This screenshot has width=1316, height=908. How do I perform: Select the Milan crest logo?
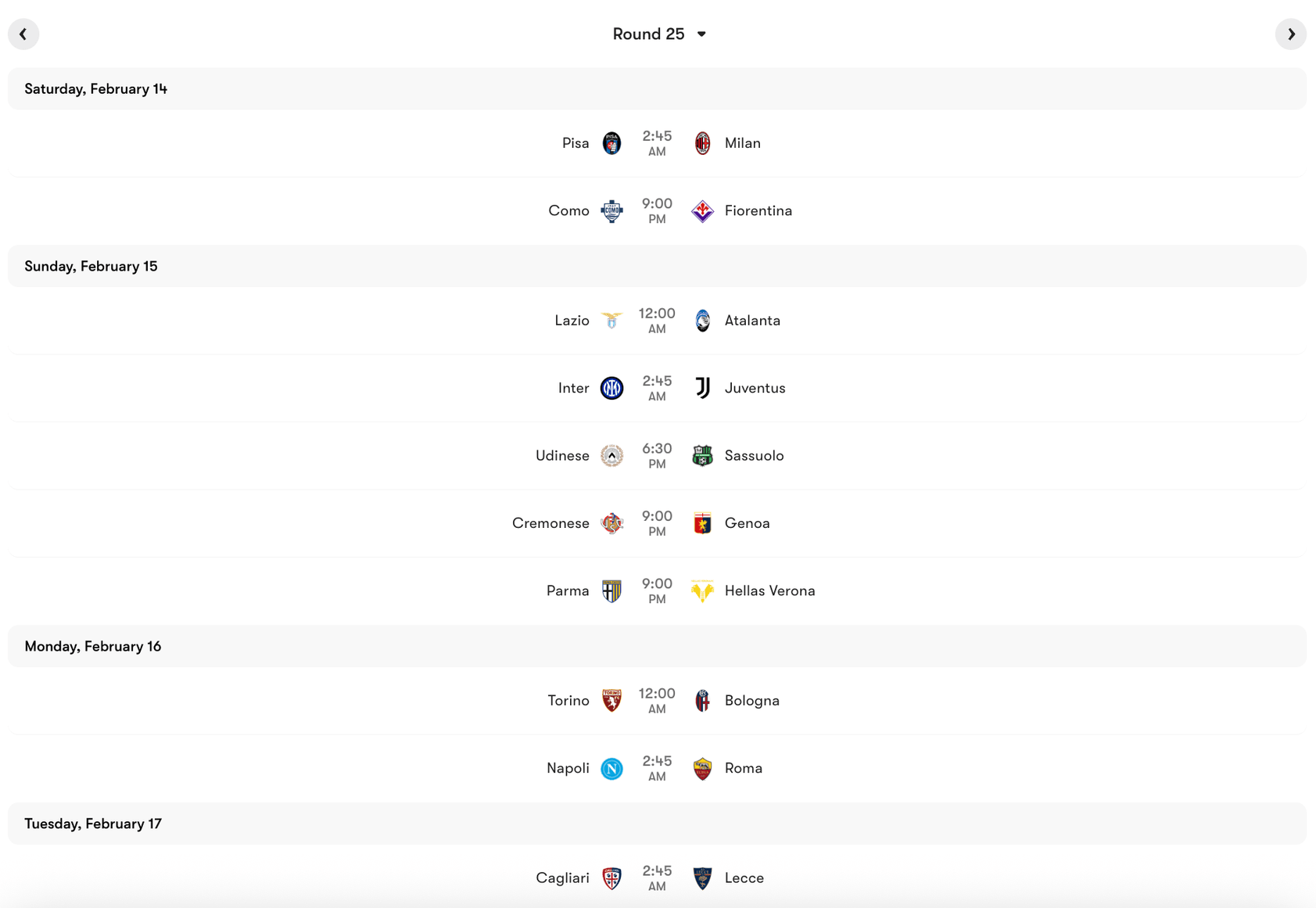pos(702,143)
